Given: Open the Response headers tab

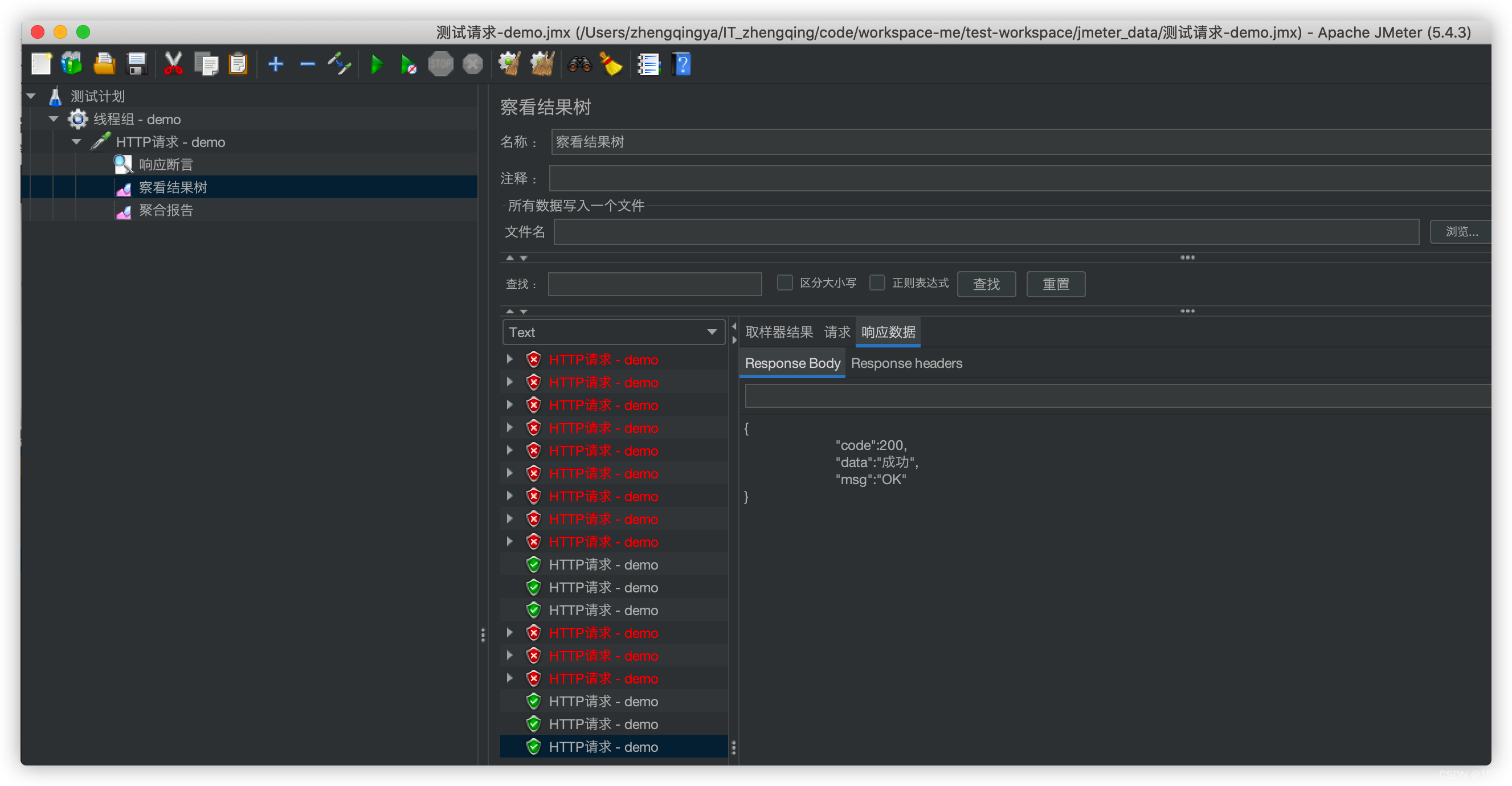Looking at the screenshot, I should 906,363.
